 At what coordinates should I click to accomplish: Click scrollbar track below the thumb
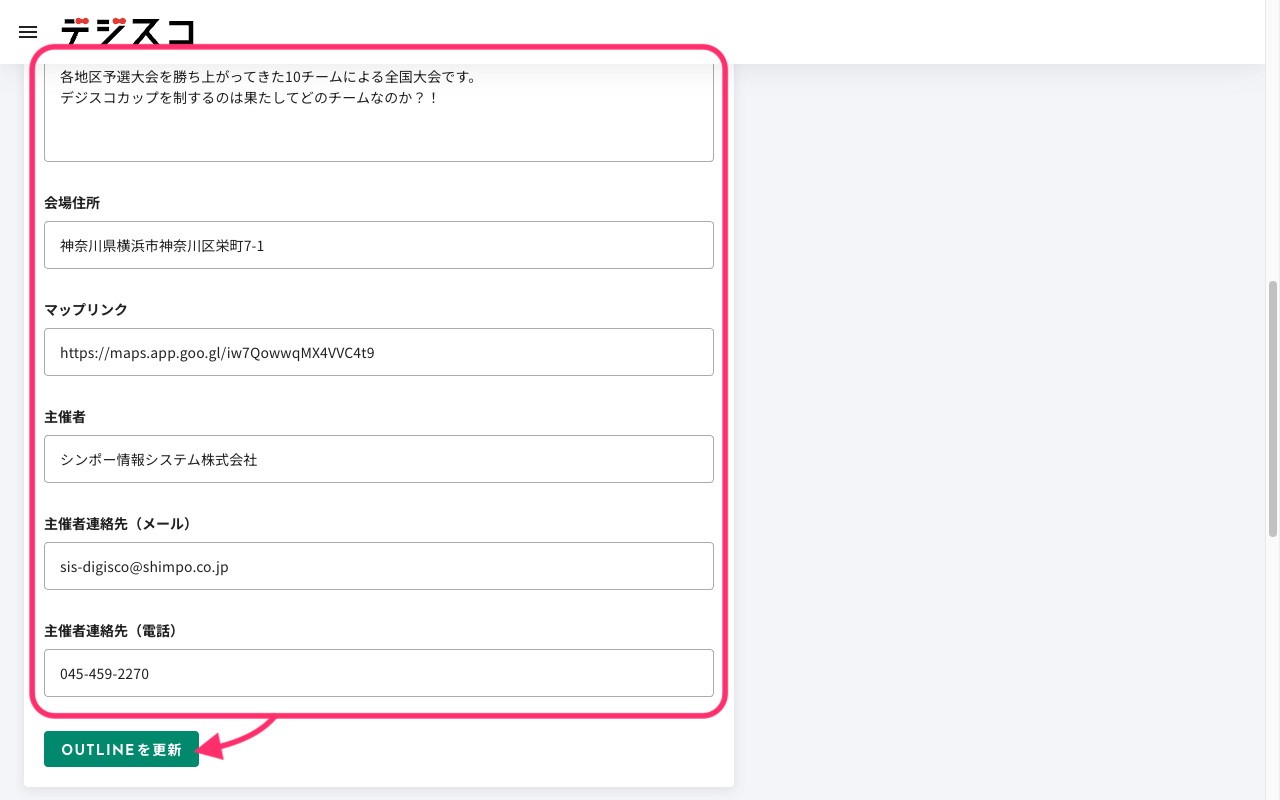1272,670
